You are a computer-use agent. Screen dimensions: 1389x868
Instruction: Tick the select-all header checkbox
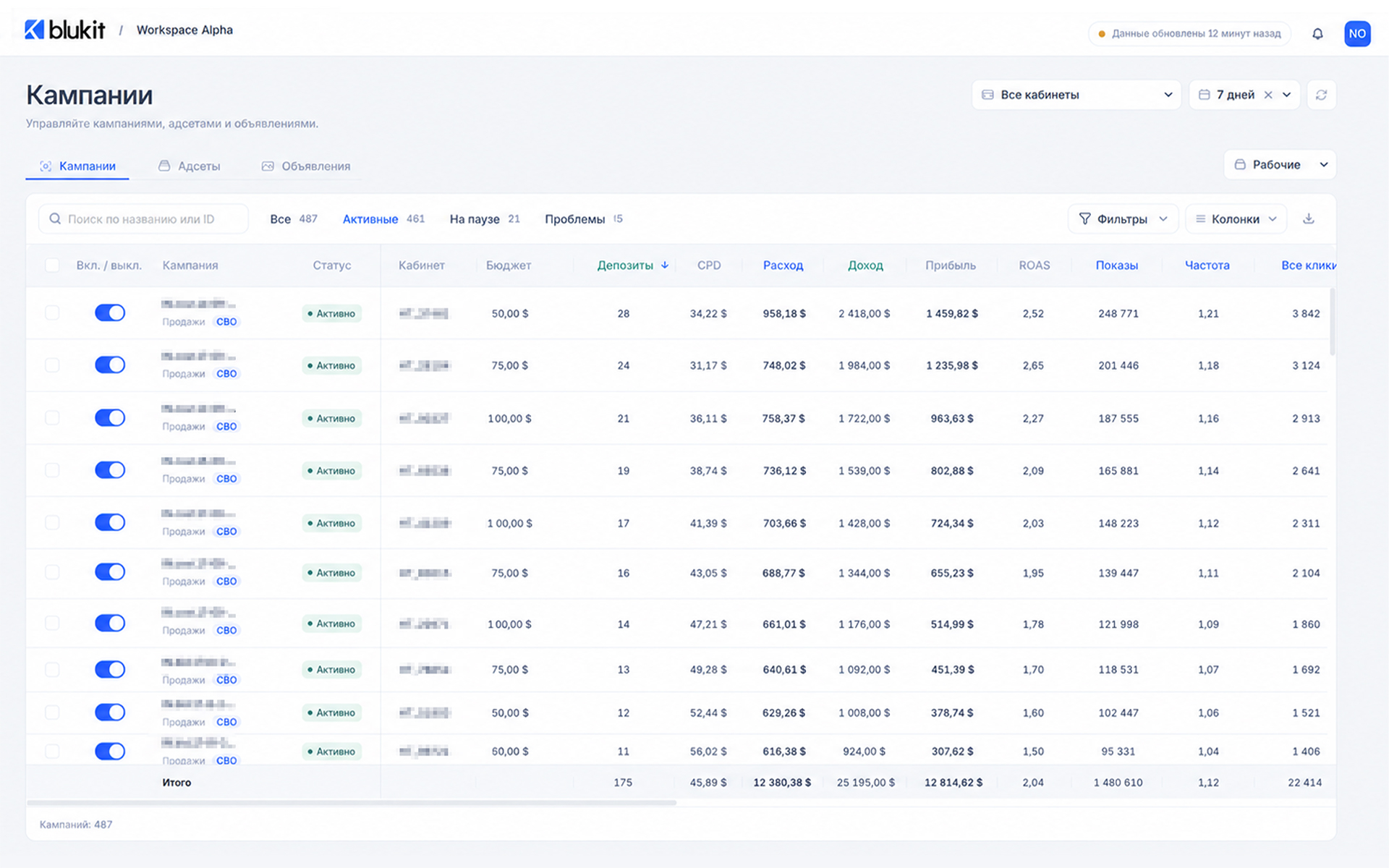(52, 265)
